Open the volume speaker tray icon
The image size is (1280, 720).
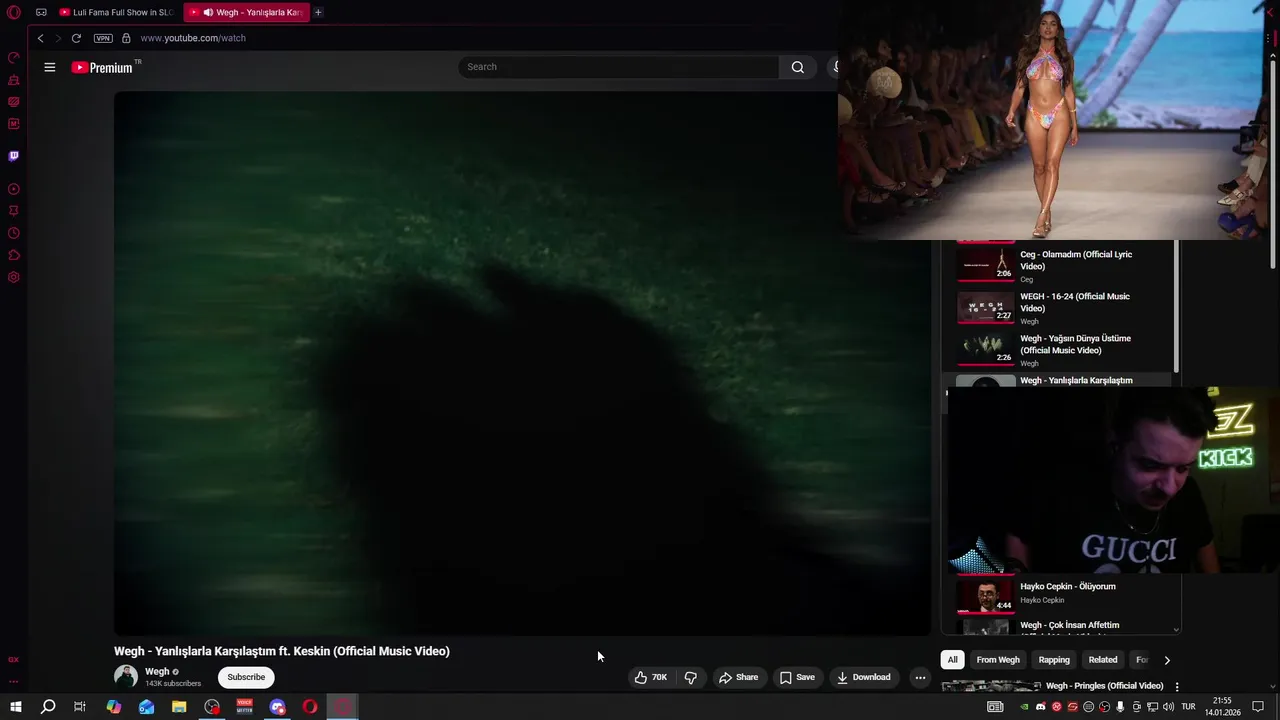click(x=1168, y=707)
